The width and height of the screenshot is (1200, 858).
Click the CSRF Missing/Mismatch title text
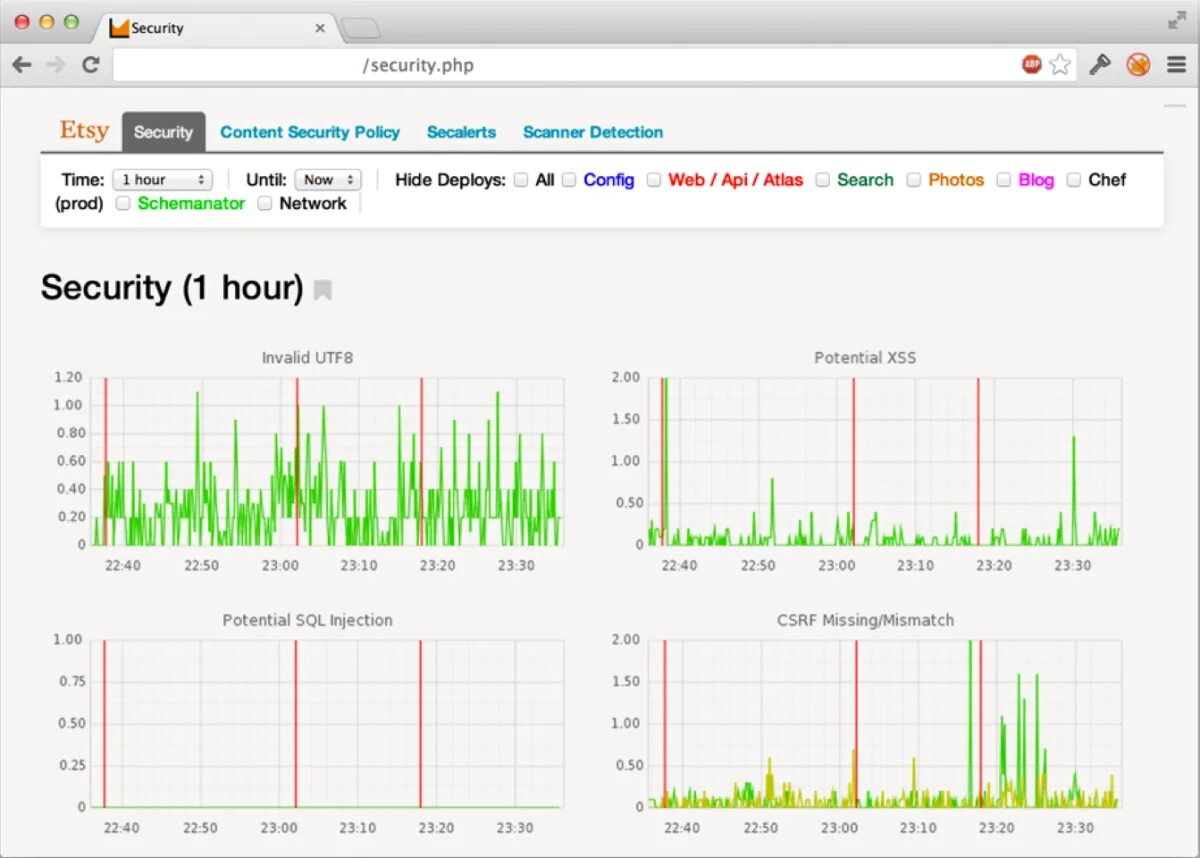[865, 620]
